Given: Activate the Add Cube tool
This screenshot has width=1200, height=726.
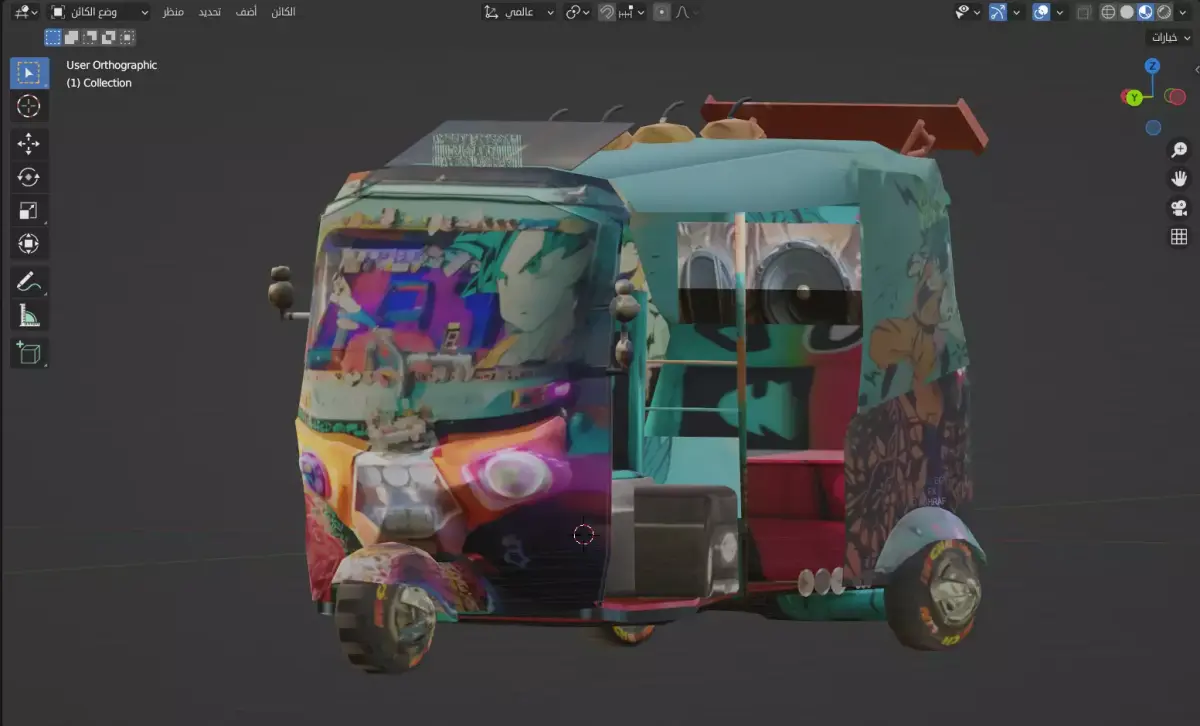Looking at the screenshot, I should (x=29, y=353).
